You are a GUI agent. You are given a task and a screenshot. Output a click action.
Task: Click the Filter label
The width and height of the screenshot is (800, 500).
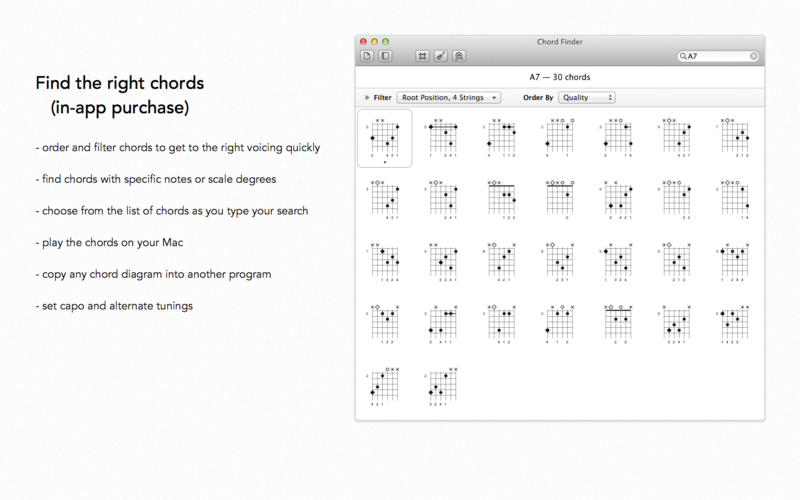click(382, 97)
